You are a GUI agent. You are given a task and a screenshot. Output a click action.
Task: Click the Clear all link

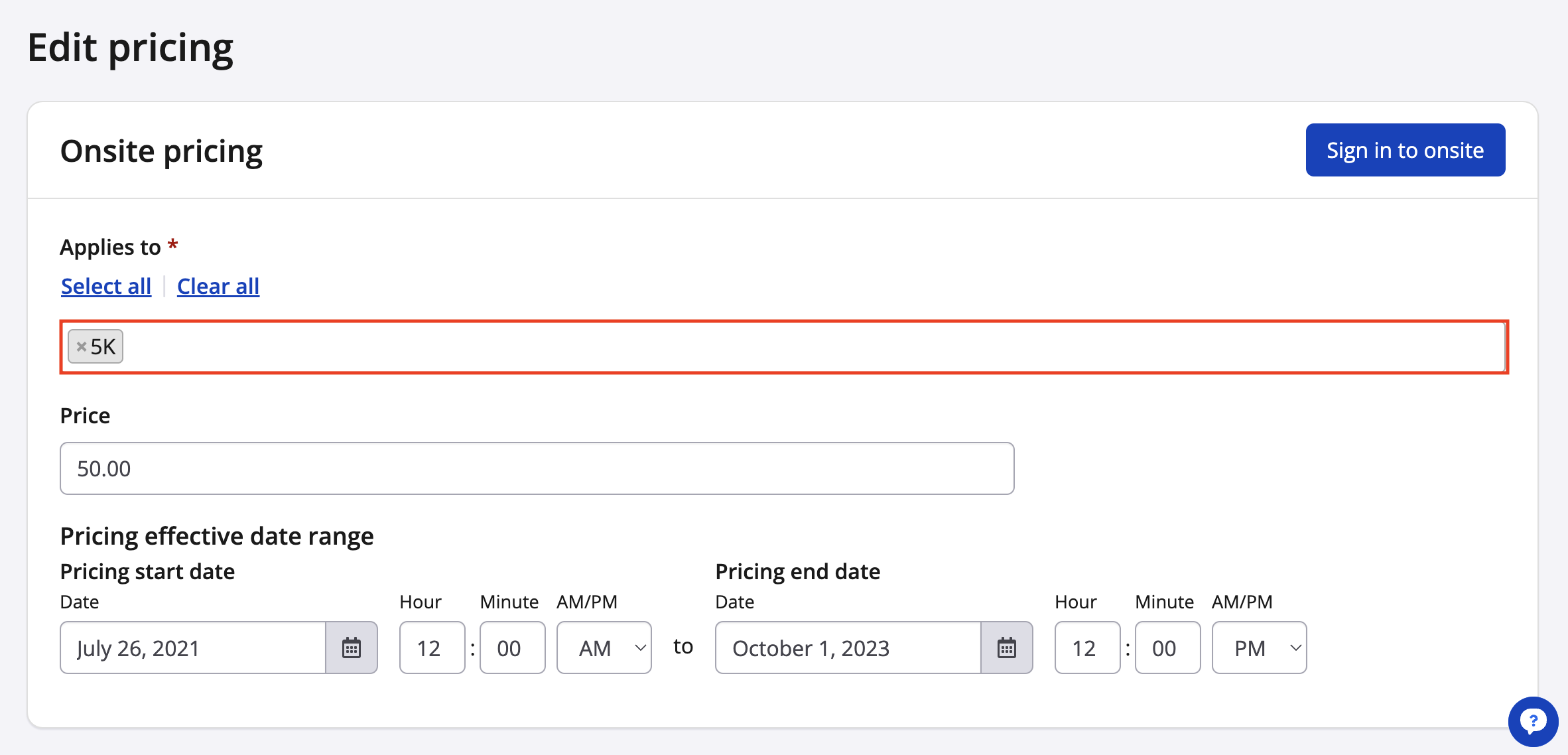(x=218, y=286)
